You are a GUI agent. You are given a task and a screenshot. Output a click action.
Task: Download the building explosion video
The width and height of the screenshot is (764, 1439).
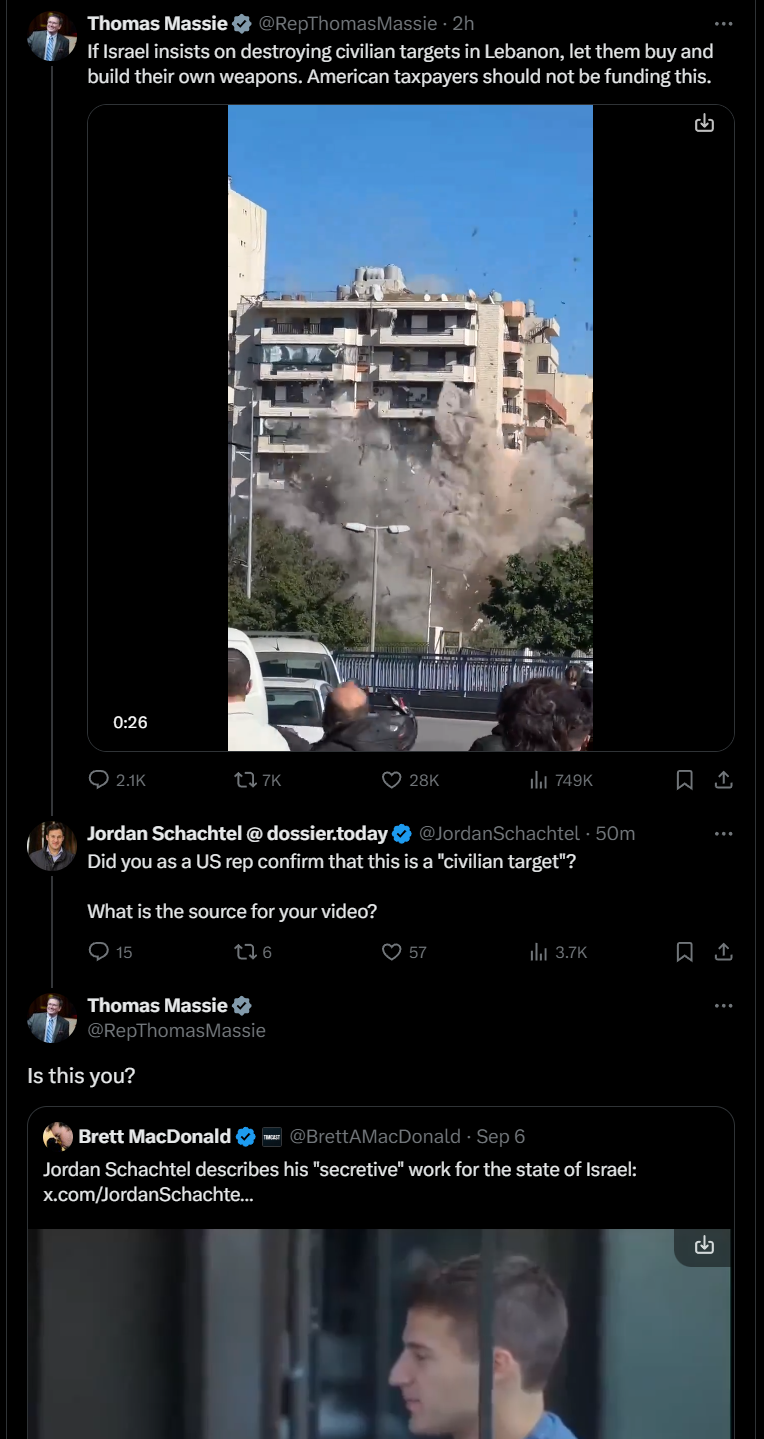click(705, 123)
